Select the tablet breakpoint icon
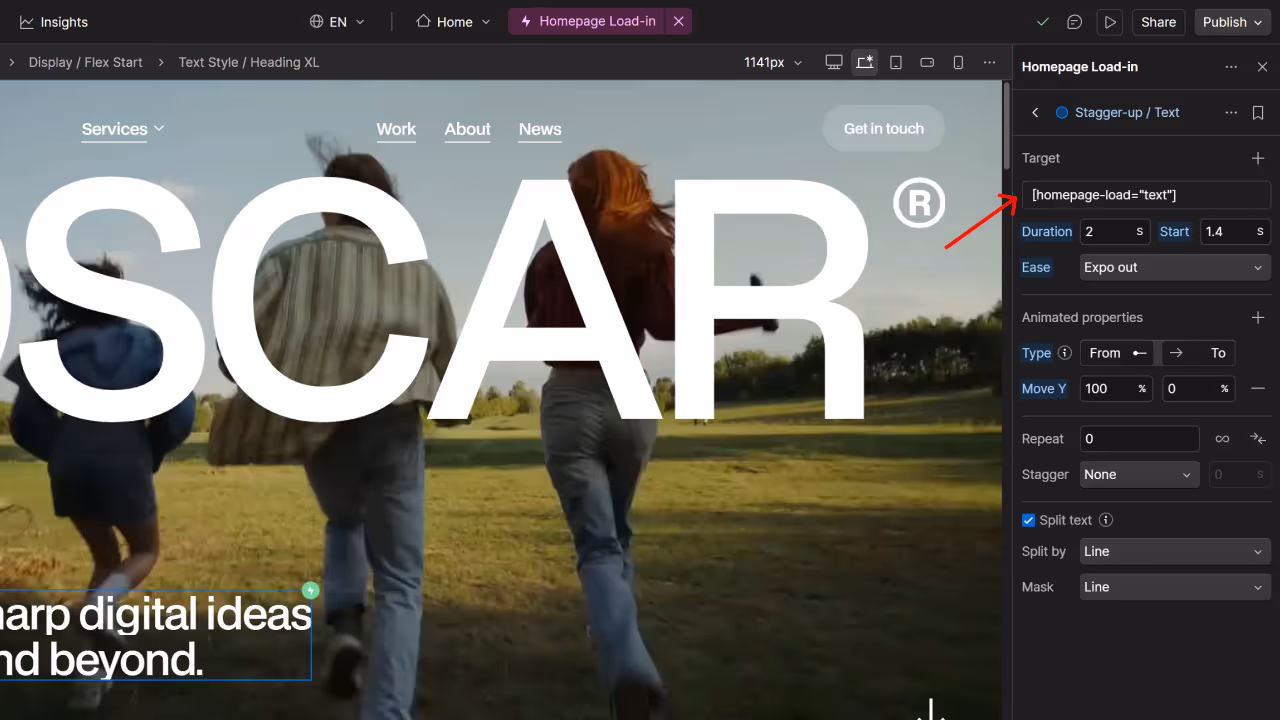1280x720 pixels. point(896,62)
